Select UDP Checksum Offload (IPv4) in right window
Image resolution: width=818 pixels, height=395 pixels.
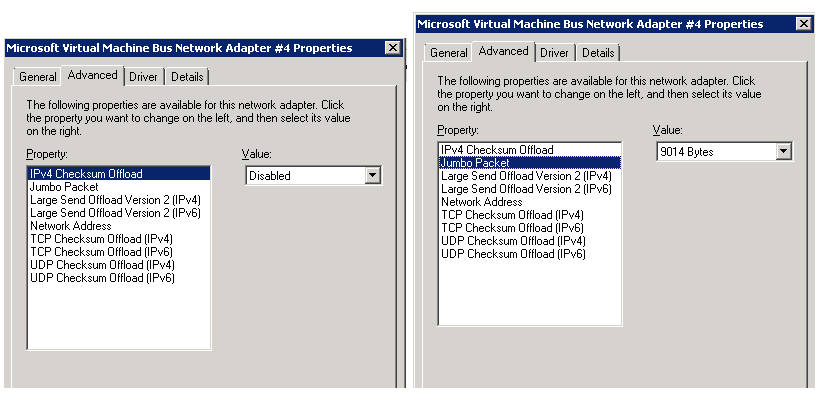(530, 241)
